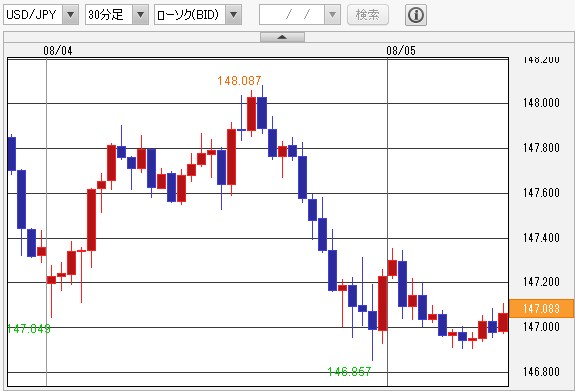Click the 147.400 price axis label
Image resolution: width=575 pixels, height=391 pixels.
pyautogui.click(x=541, y=238)
